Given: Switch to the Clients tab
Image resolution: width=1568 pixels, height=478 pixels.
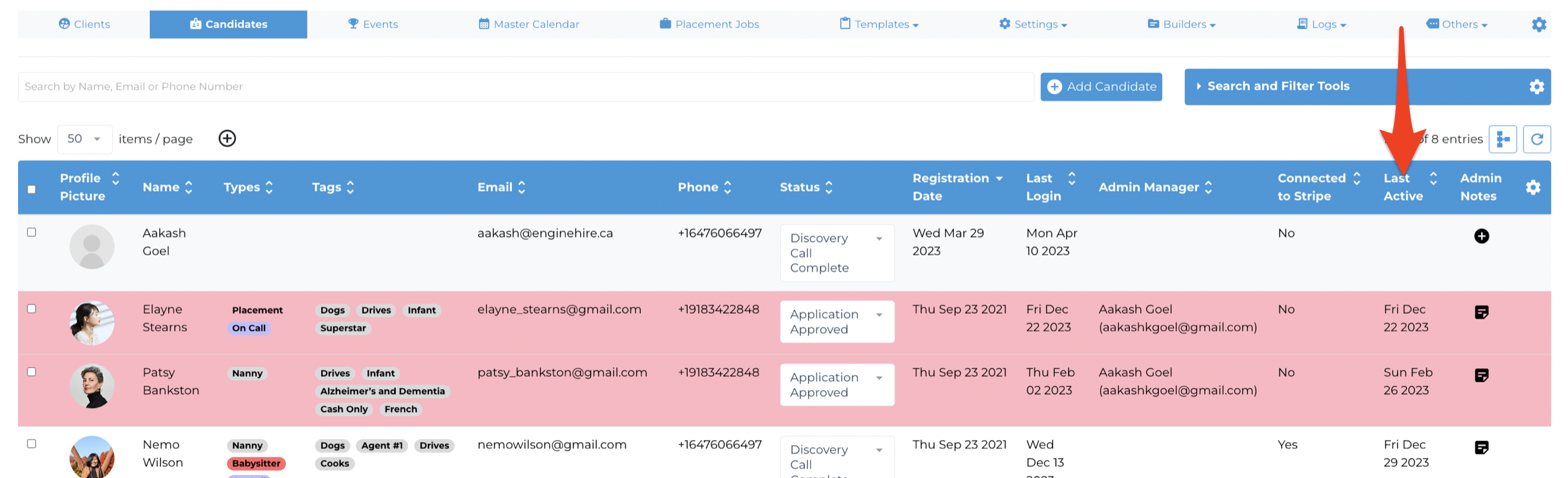Looking at the screenshot, I should tap(84, 24).
